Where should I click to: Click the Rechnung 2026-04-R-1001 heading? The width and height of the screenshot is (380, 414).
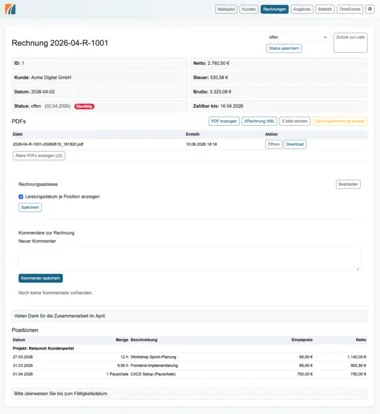point(60,43)
